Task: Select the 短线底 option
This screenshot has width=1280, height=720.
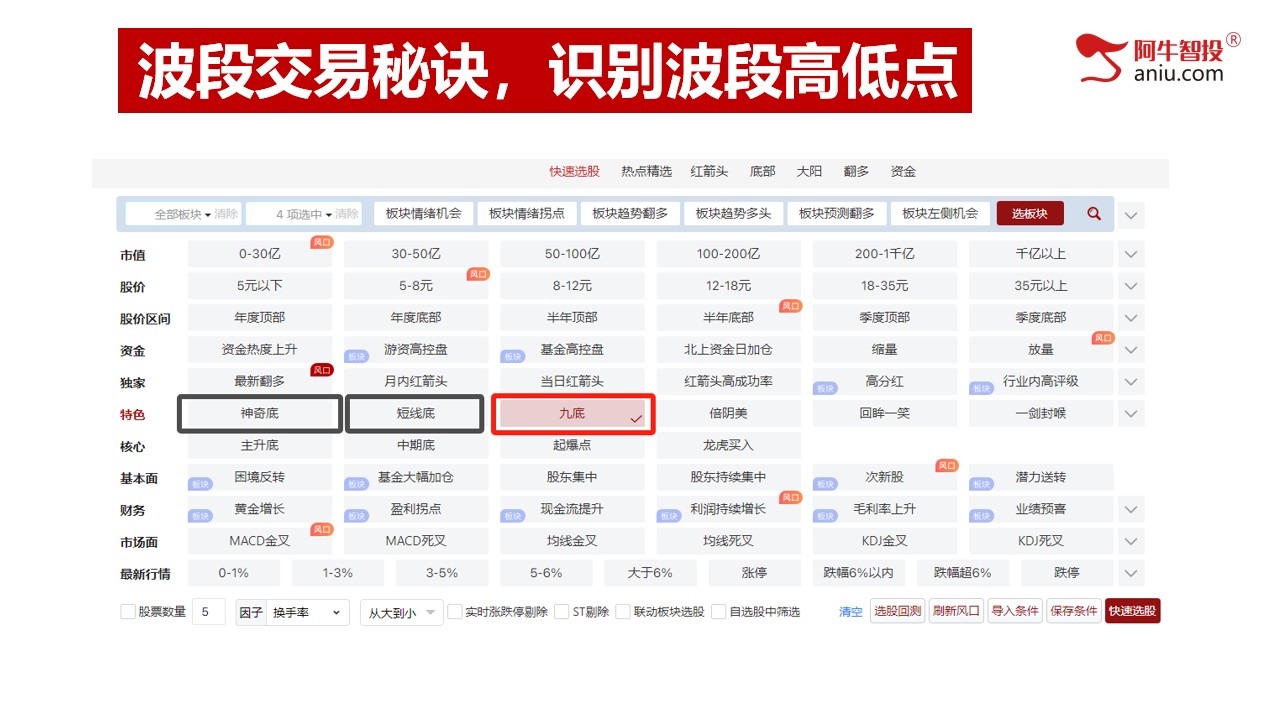Action: tap(416, 414)
